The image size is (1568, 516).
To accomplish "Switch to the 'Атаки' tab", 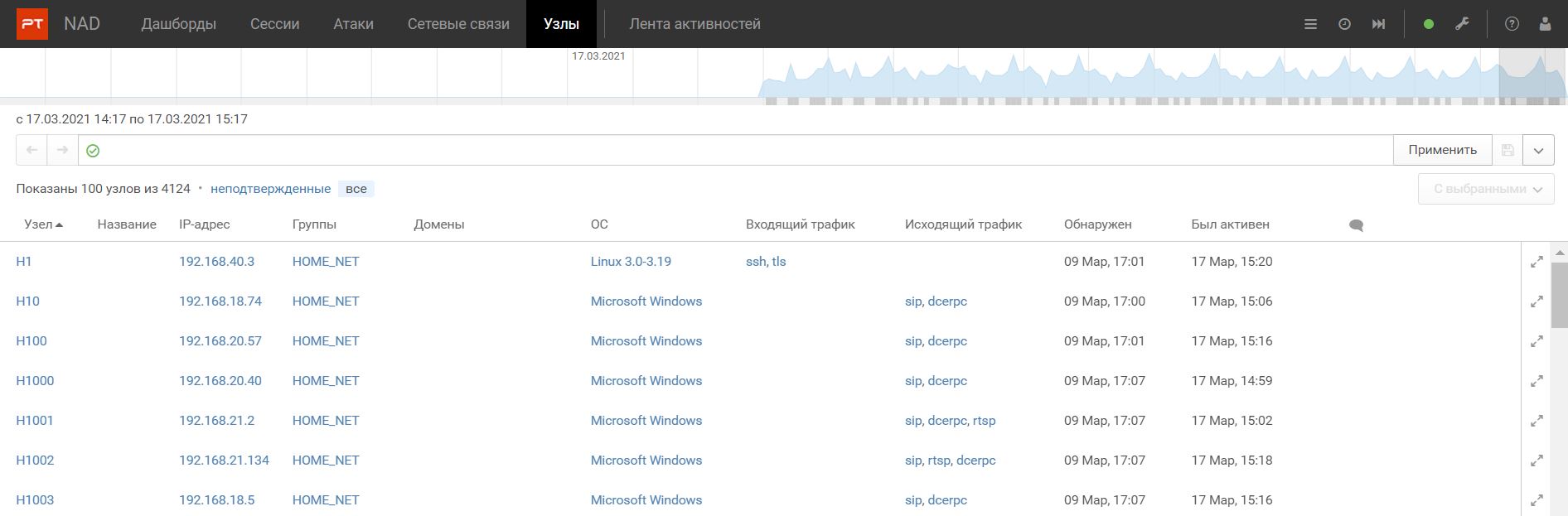I will point(353,24).
